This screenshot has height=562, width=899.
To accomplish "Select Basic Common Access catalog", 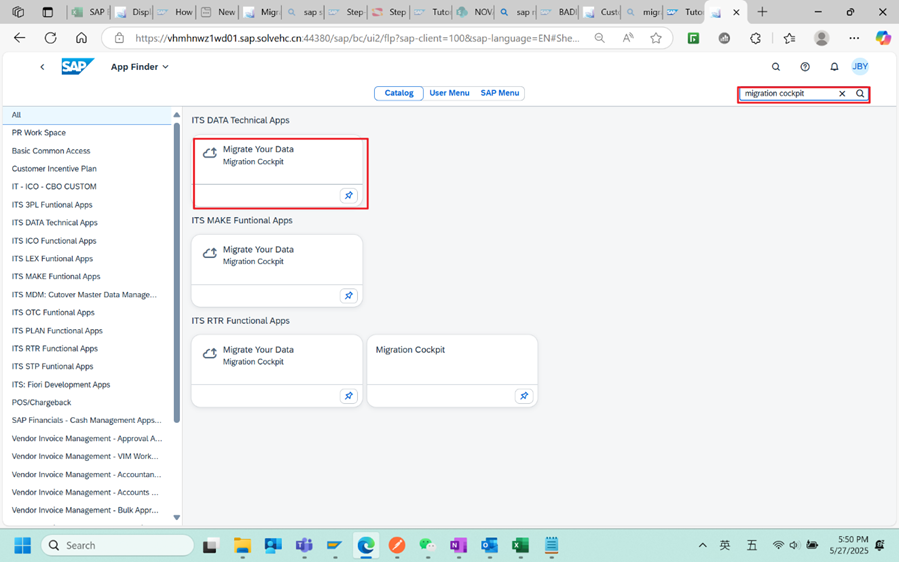I will tap(88, 151).
